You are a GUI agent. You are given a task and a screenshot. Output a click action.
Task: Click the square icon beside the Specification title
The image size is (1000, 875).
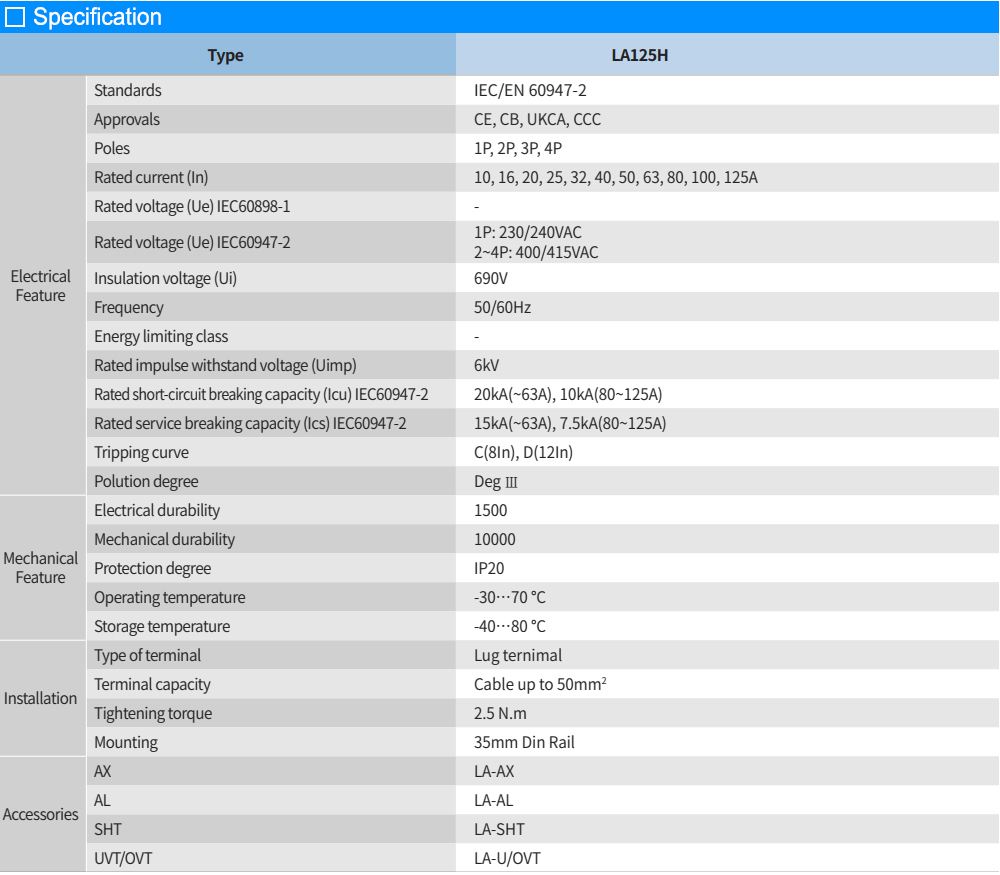click(15, 17)
